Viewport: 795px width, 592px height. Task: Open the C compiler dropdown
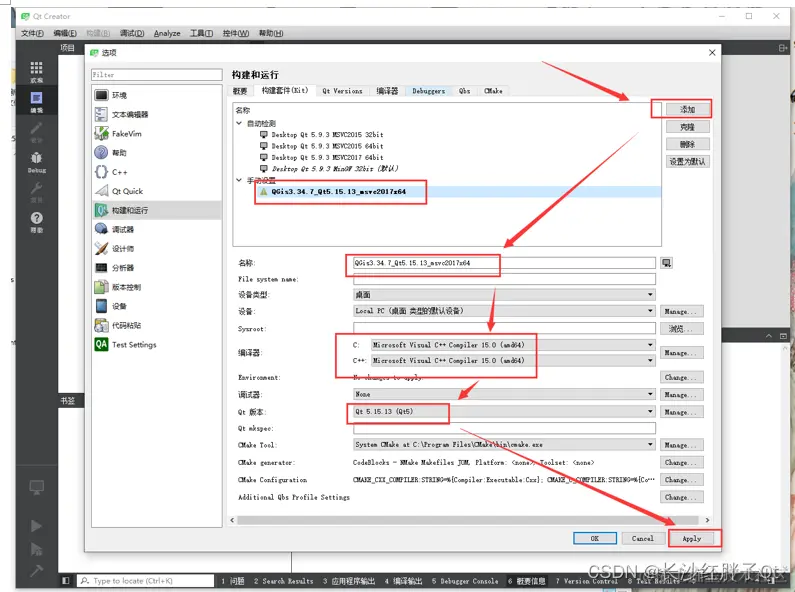click(x=513, y=345)
